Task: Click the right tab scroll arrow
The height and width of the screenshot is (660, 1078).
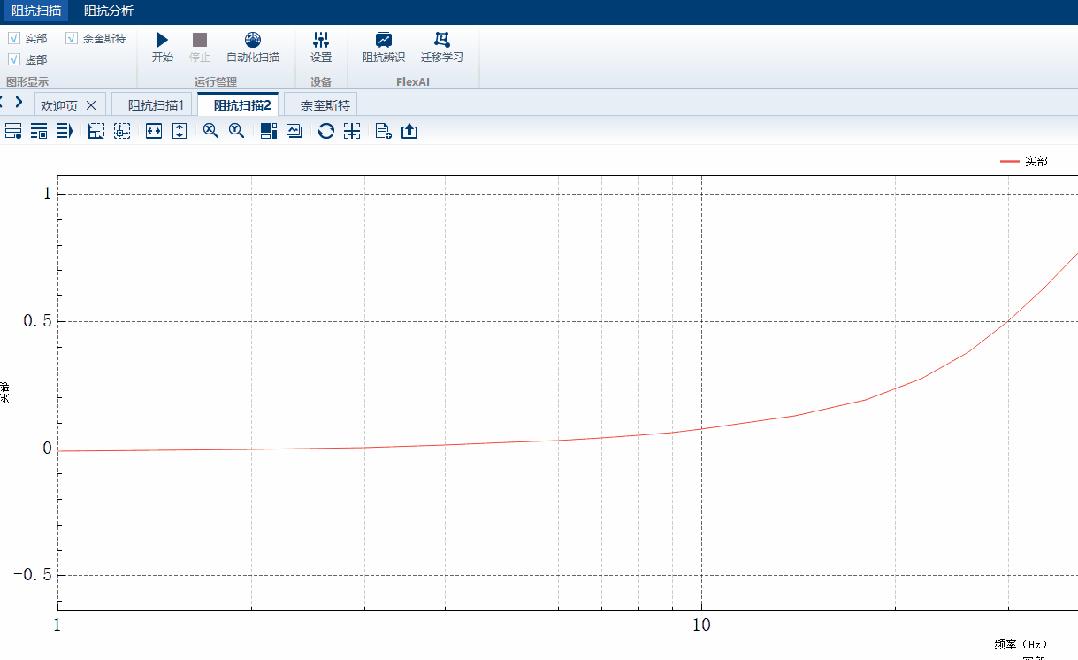Action: (x=22, y=103)
